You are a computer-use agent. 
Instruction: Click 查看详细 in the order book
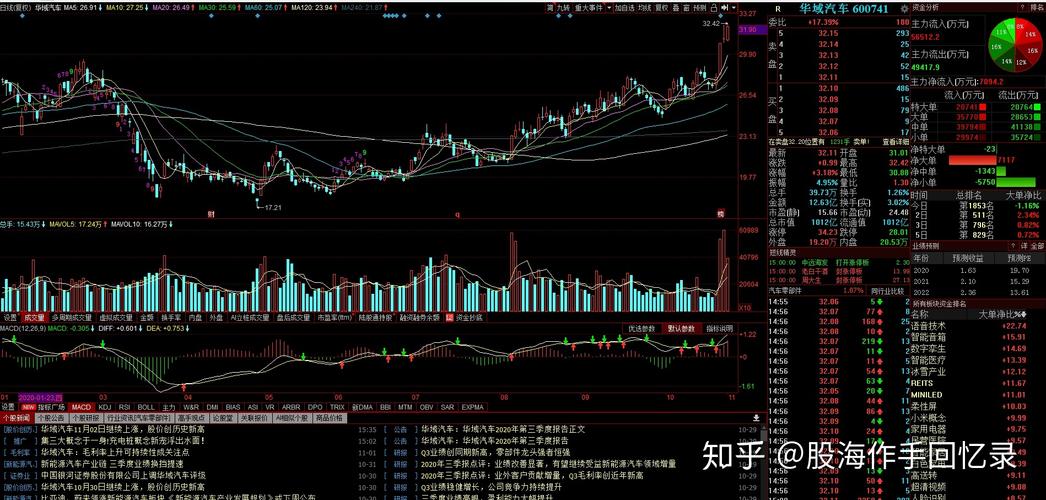point(896,142)
